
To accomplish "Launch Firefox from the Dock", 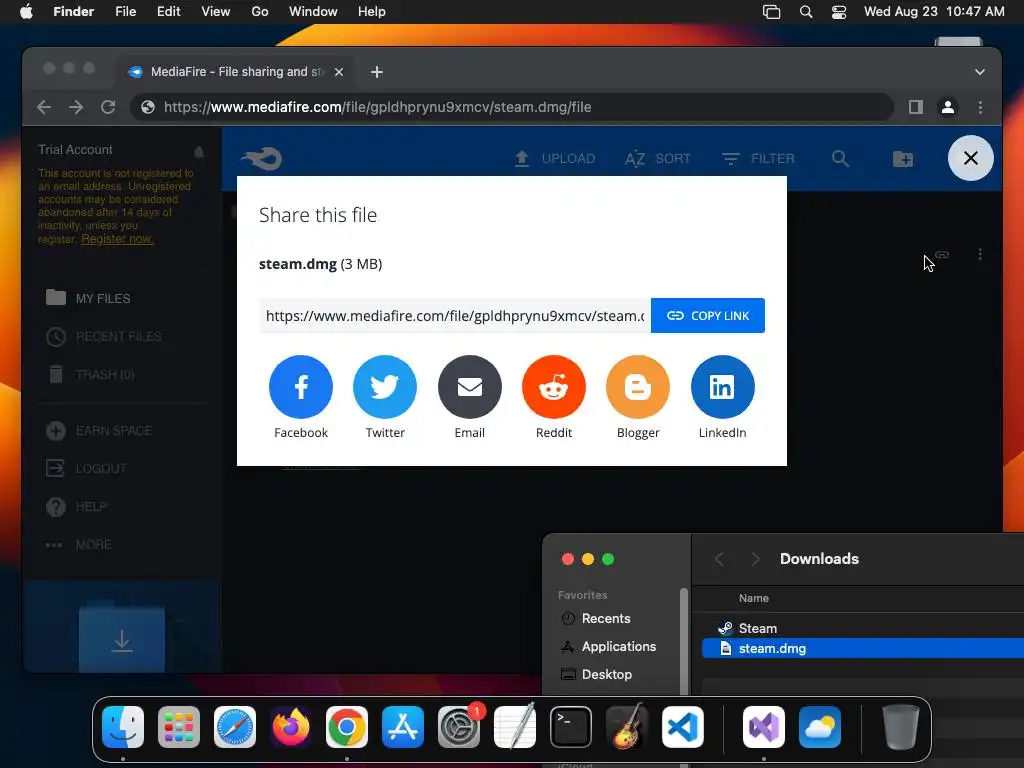I will coord(291,727).
